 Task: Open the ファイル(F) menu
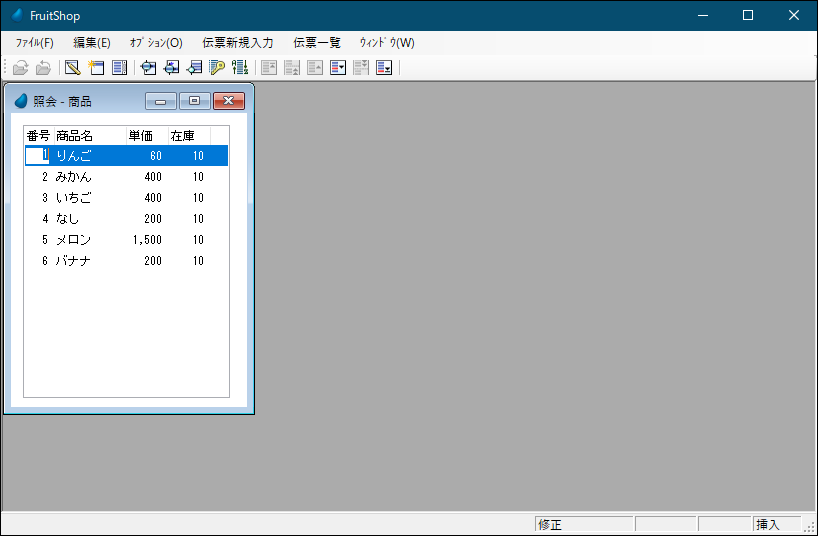[x=35, y=43]
